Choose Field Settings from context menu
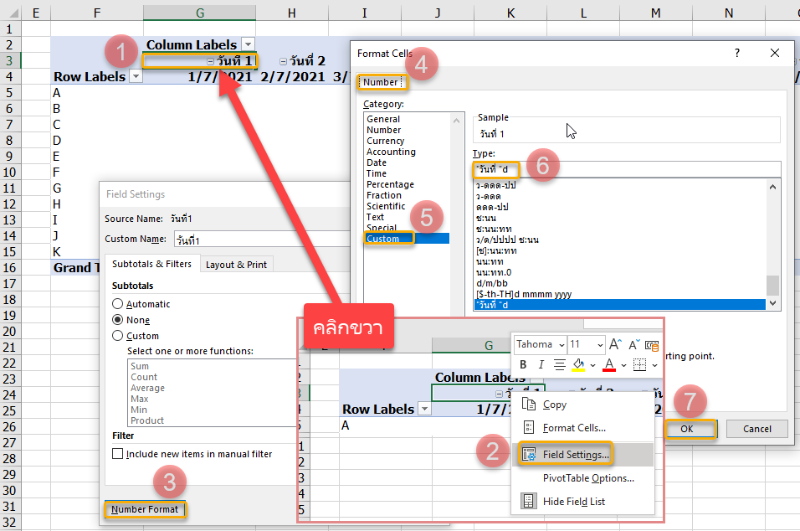 click(x=576, y=453)
